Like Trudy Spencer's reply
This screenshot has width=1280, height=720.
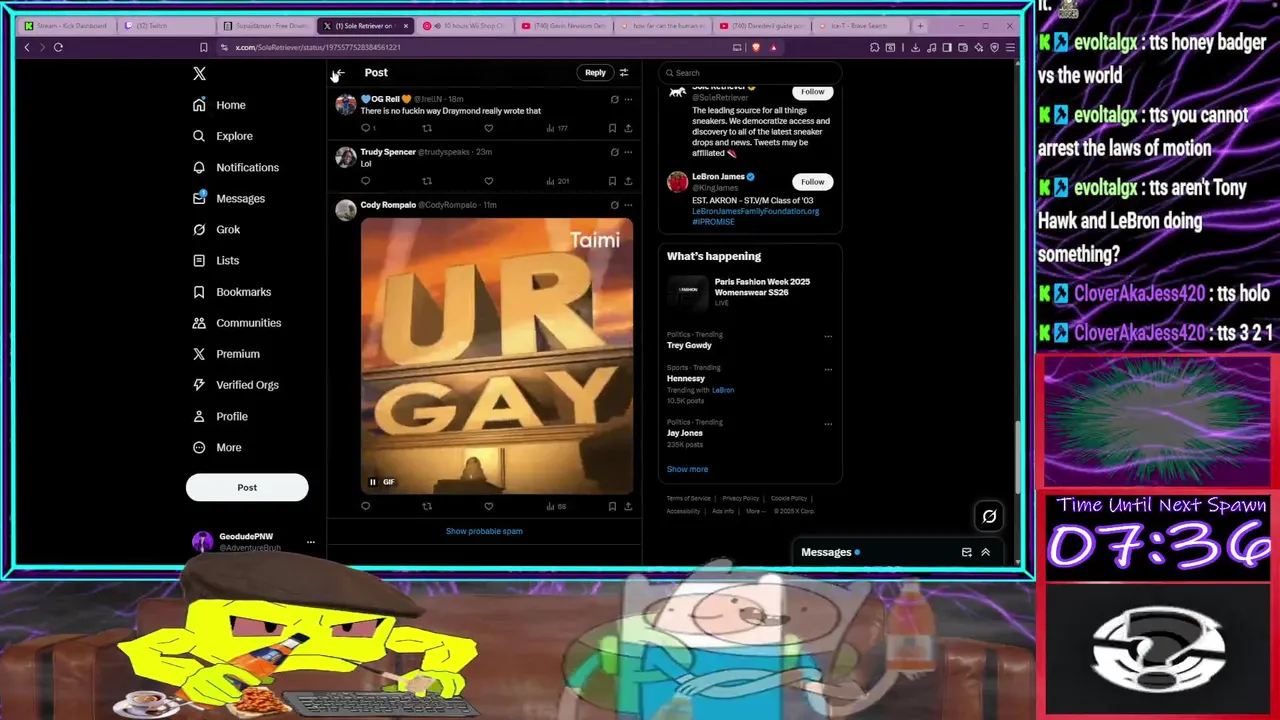488,181
